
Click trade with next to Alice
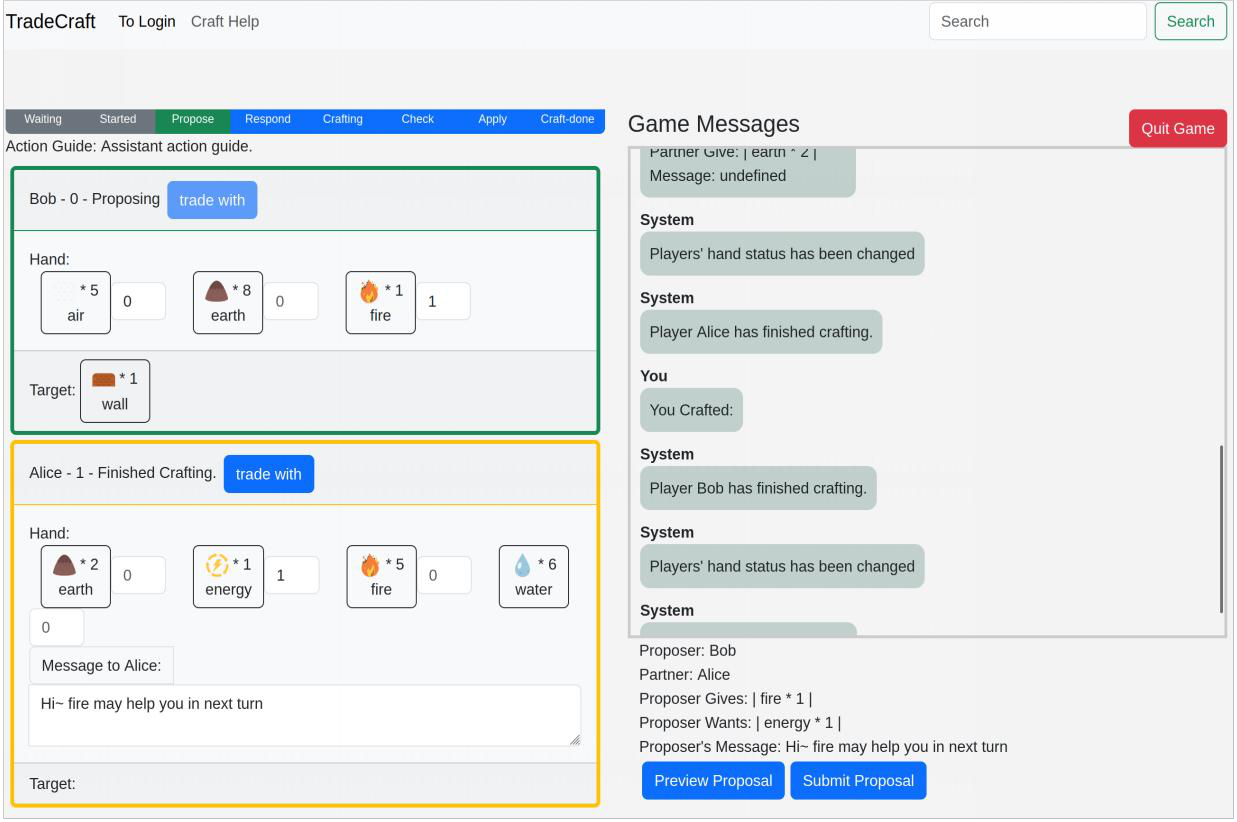coord(269,473)
